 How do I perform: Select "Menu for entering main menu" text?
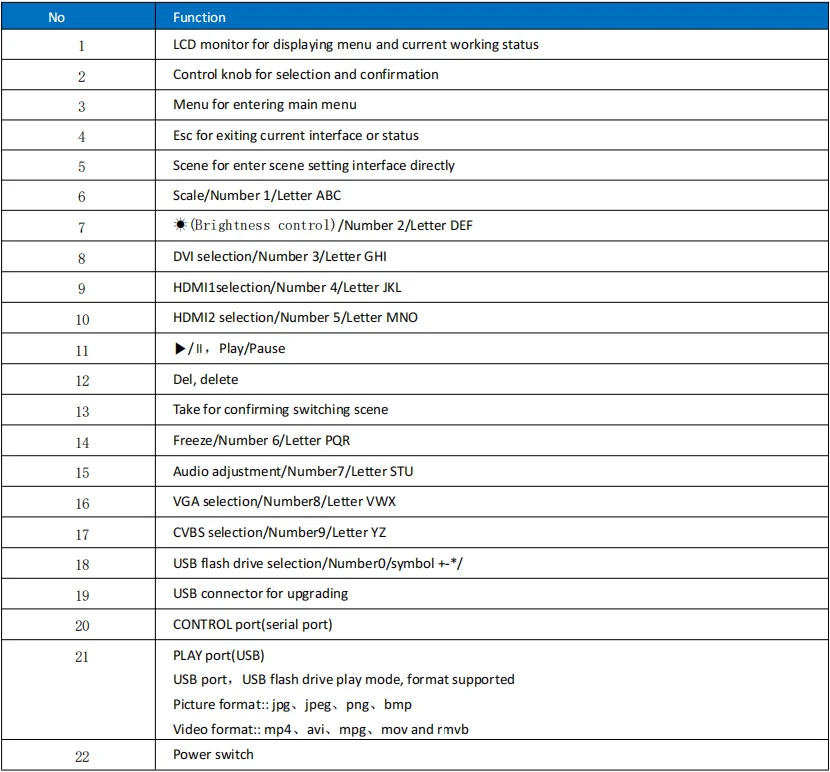(x=264, y=105)
